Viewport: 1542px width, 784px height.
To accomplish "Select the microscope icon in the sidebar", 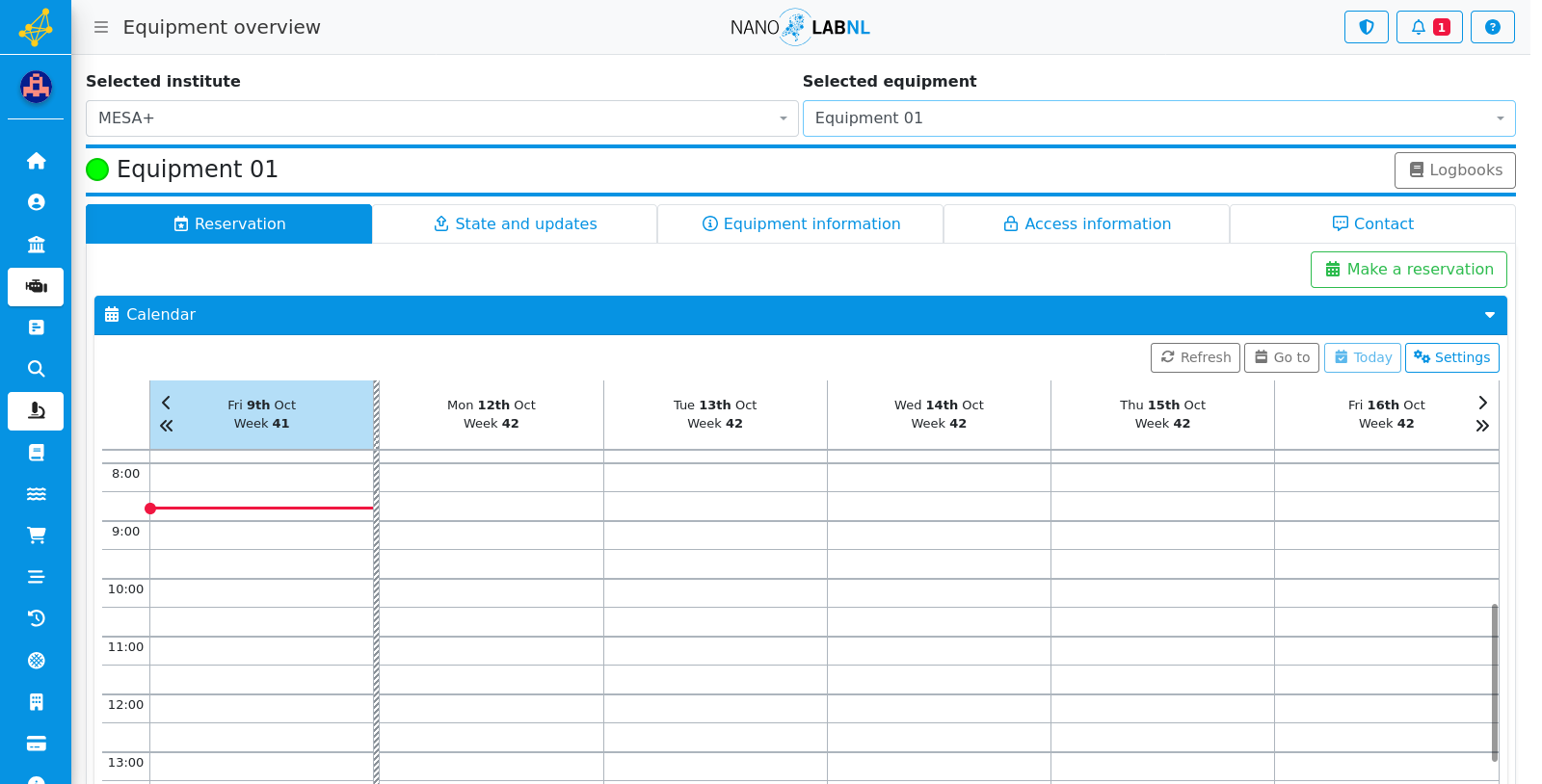I will tap(36, 411).
